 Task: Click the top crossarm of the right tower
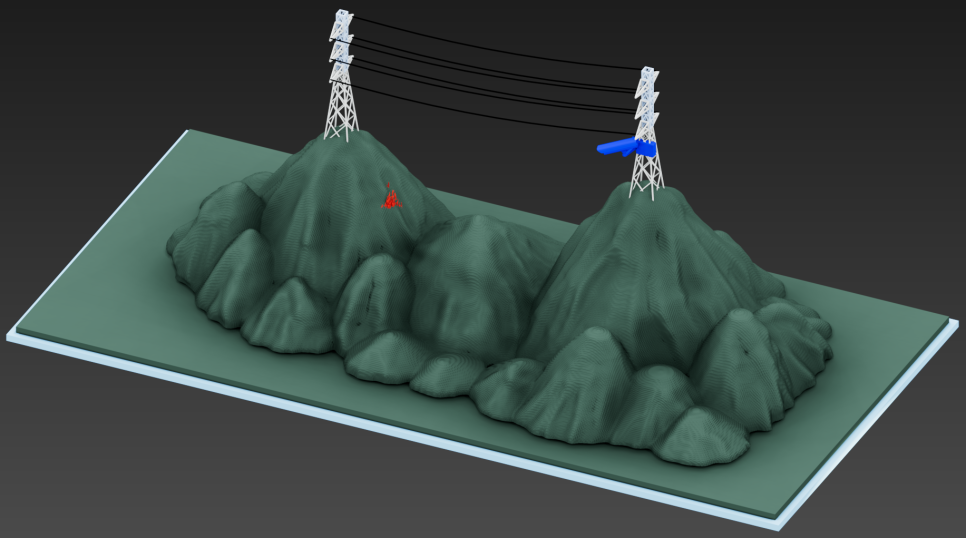pyautogui.click(x=650, y=77)
